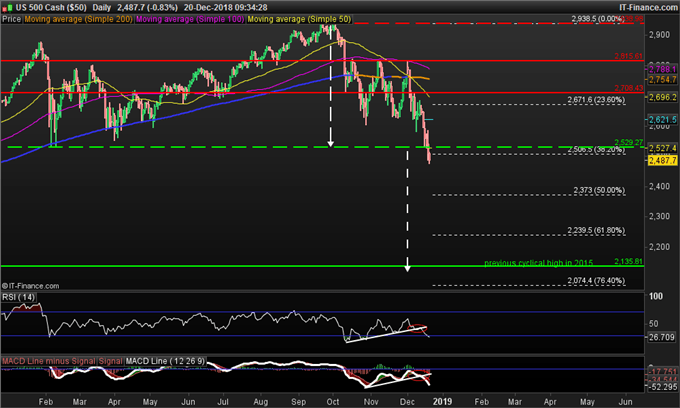Click the cyan 2,621.5 axis price tag
The image size is (680, 408).
[662, 119]
